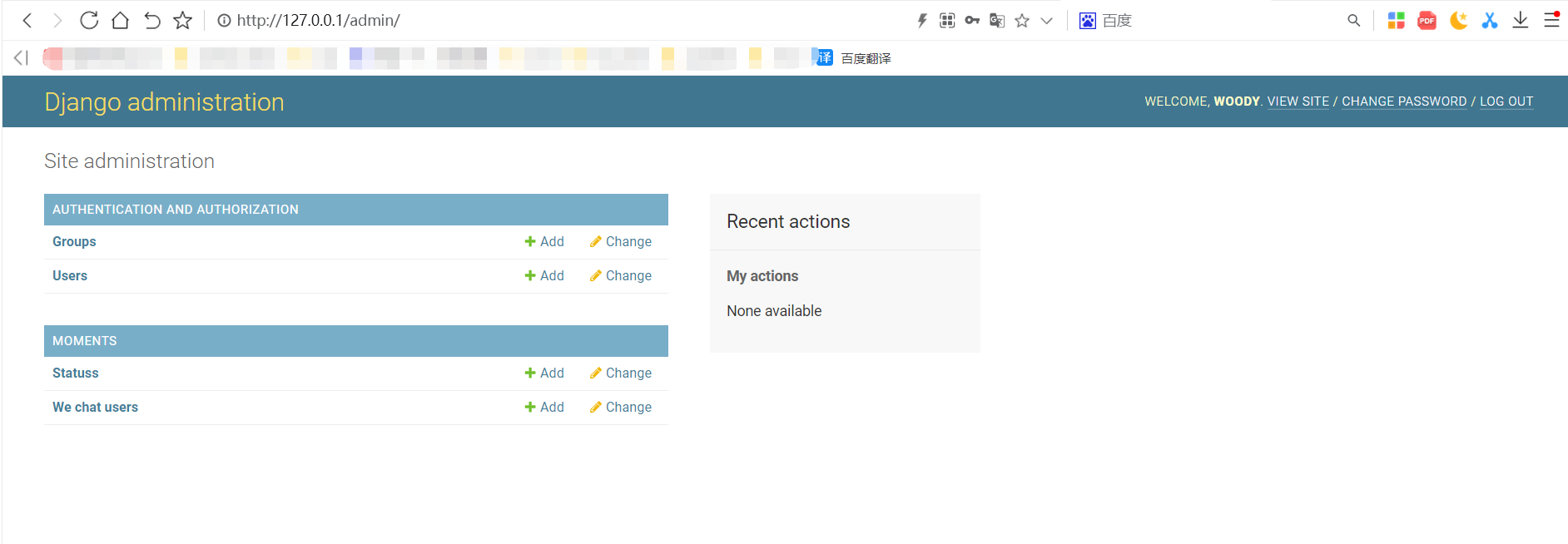Click the translate page icon in address bar
This screenshot has height=544, width=1568.
[997, 21]
